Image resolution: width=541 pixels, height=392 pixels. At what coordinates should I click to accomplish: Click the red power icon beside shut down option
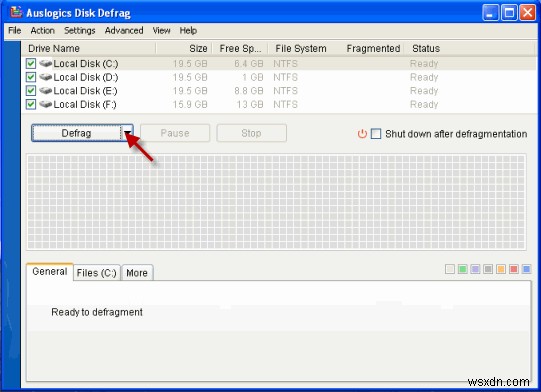coord(362,134)
